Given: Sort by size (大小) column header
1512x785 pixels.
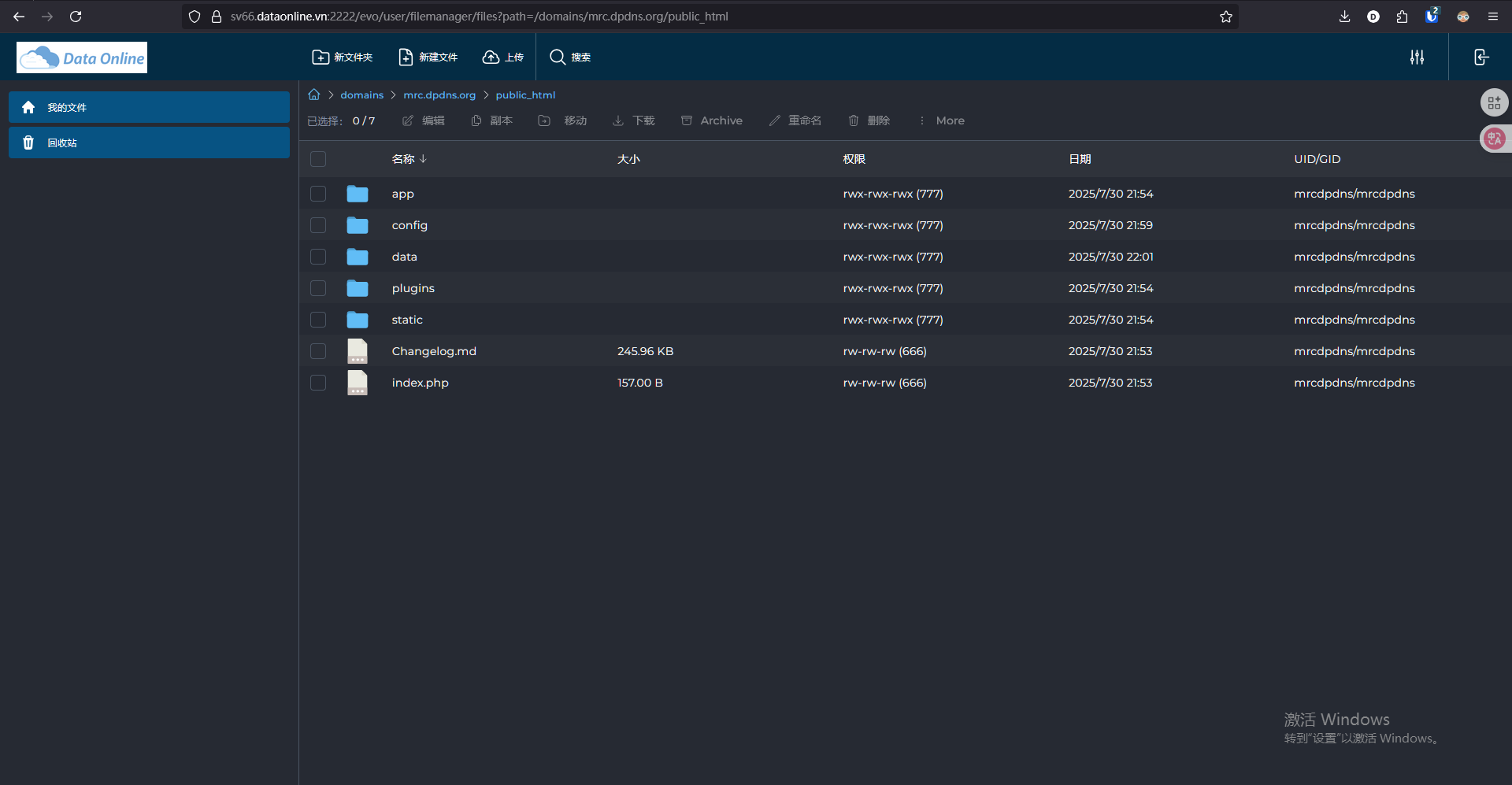Looking at the screenshot, I should [628, 159].
